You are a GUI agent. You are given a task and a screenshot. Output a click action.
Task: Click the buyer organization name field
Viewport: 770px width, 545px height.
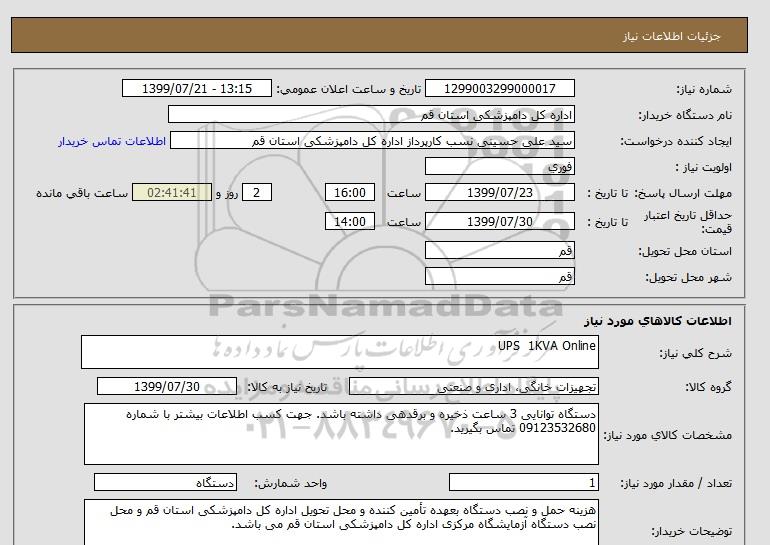371,114
